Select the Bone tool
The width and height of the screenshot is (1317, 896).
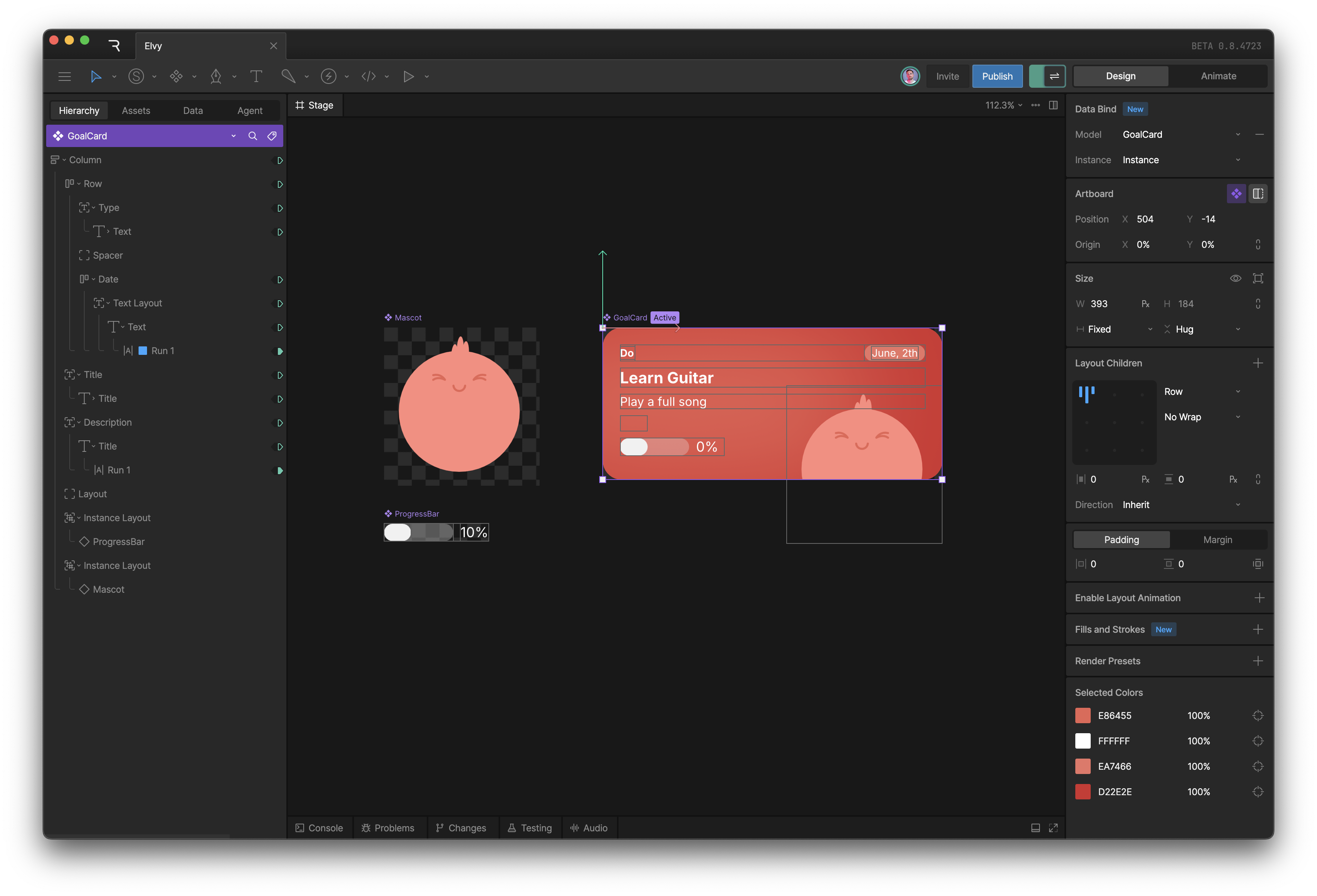coord(288,77)
